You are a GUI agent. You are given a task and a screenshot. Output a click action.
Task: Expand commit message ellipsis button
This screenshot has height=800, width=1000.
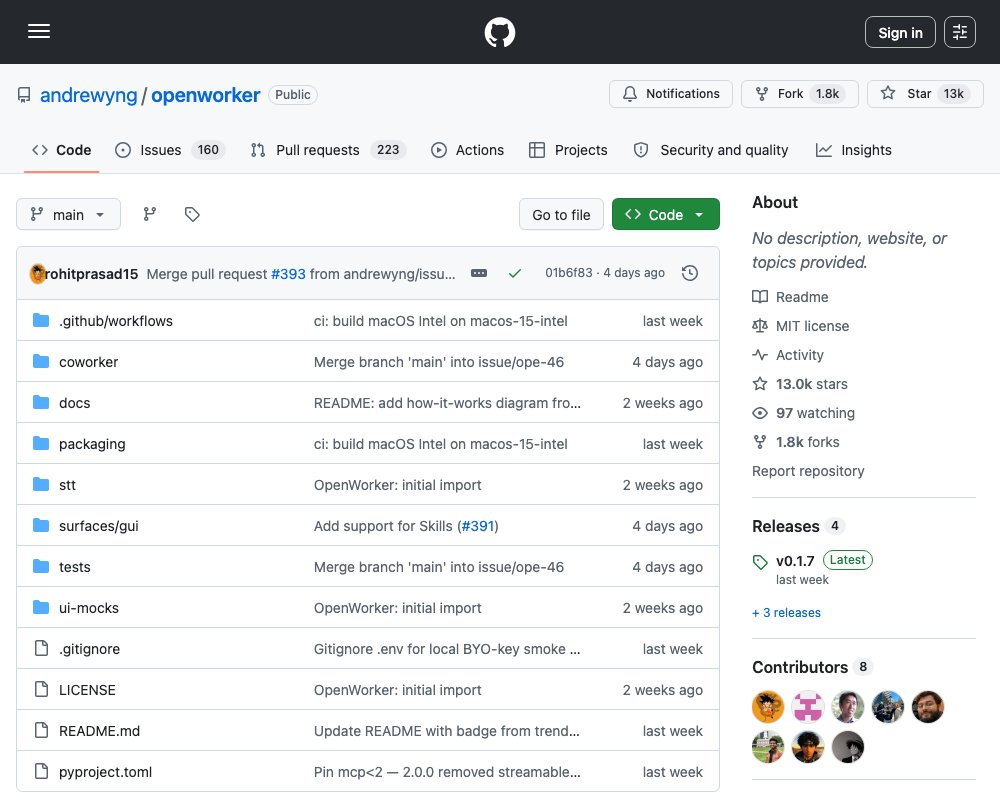tap(479, 274)
